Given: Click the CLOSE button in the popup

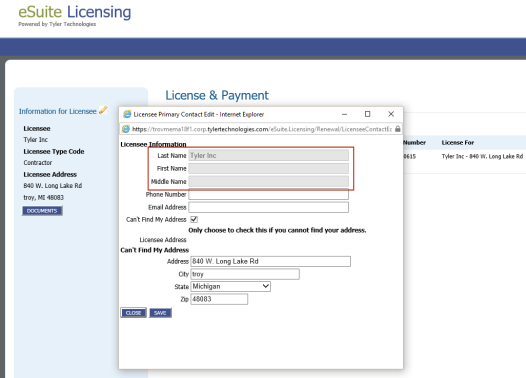Looking at the screenshot, I should pyautogui.click(x=134, y=313).
